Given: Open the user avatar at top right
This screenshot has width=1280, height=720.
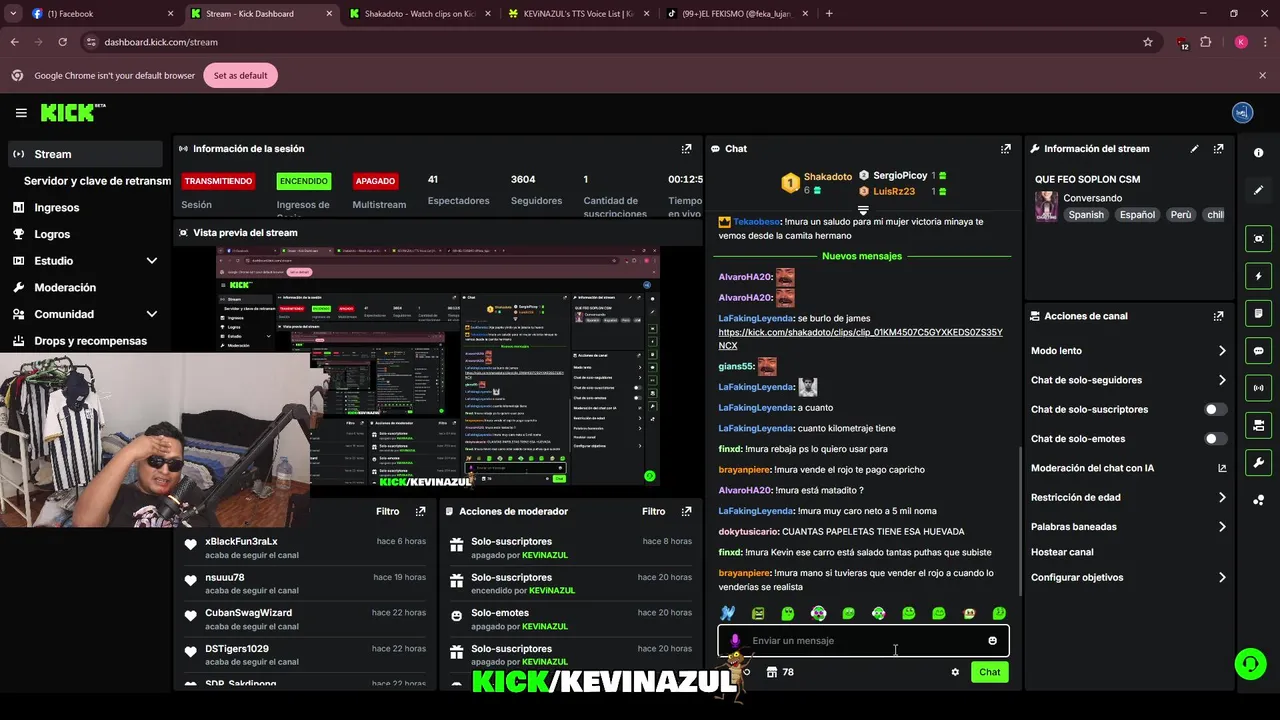Looking at the screenshot, I should [1242, 113].
